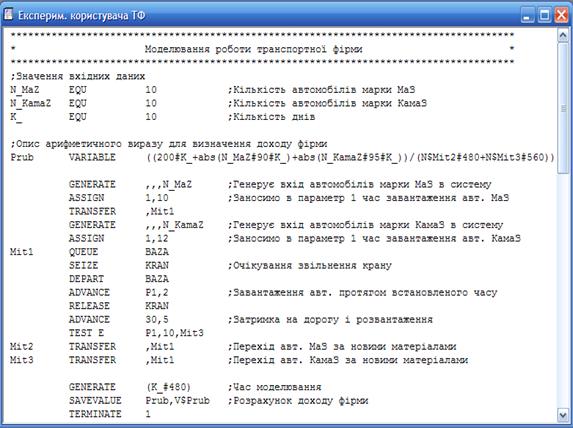Click operand 'Prub,V$Prub'

tap(178, 400)
